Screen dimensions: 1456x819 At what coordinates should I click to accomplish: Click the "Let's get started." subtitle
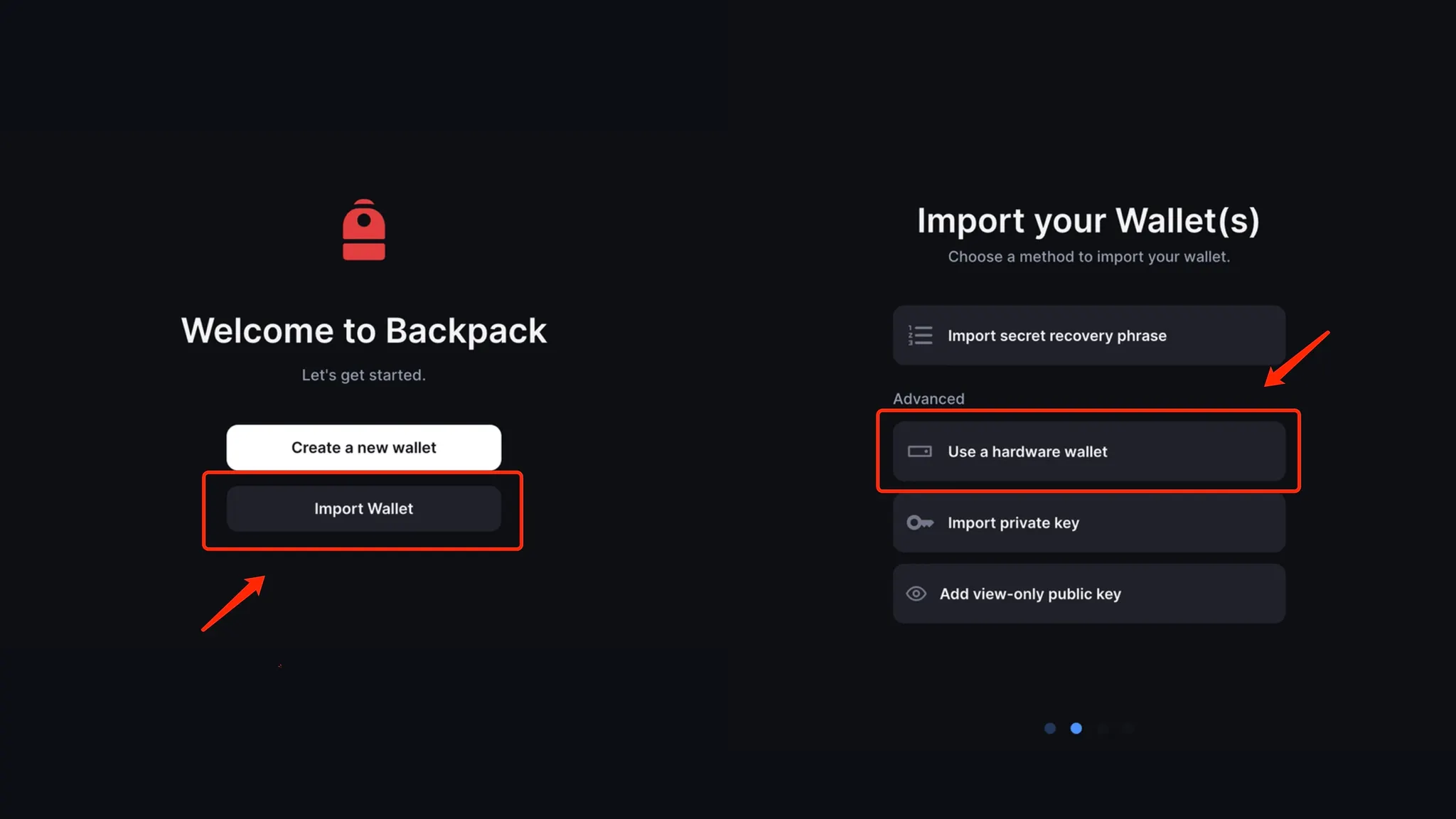364,375
